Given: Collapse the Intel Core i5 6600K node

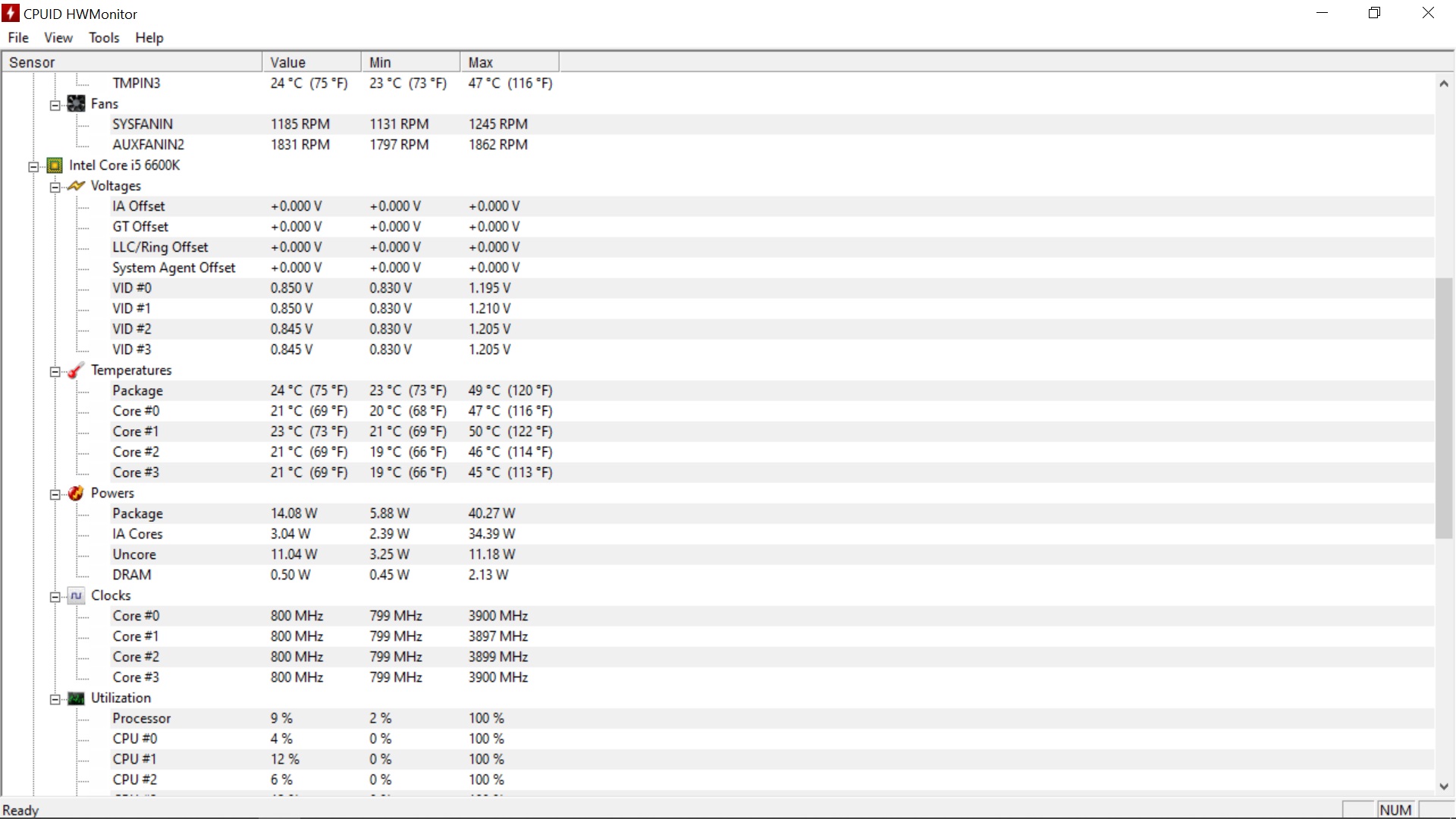Looking at the screenshot, I should pos(33,167).
